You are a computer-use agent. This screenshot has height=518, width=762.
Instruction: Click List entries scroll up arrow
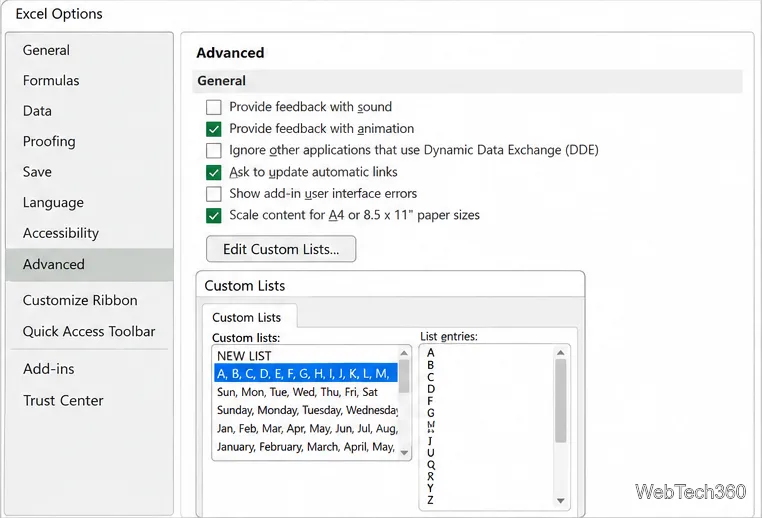tap(560, 353)
